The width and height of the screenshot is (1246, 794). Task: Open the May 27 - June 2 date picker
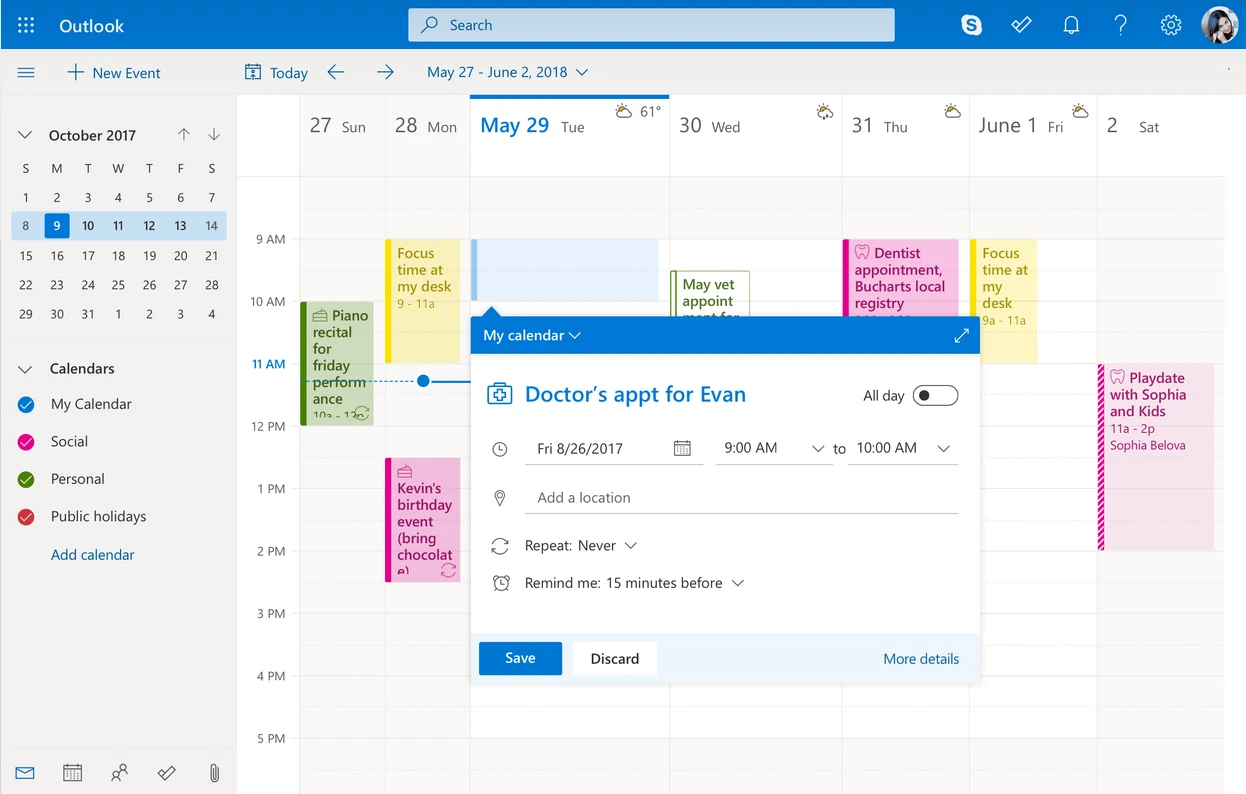point(507,72)
